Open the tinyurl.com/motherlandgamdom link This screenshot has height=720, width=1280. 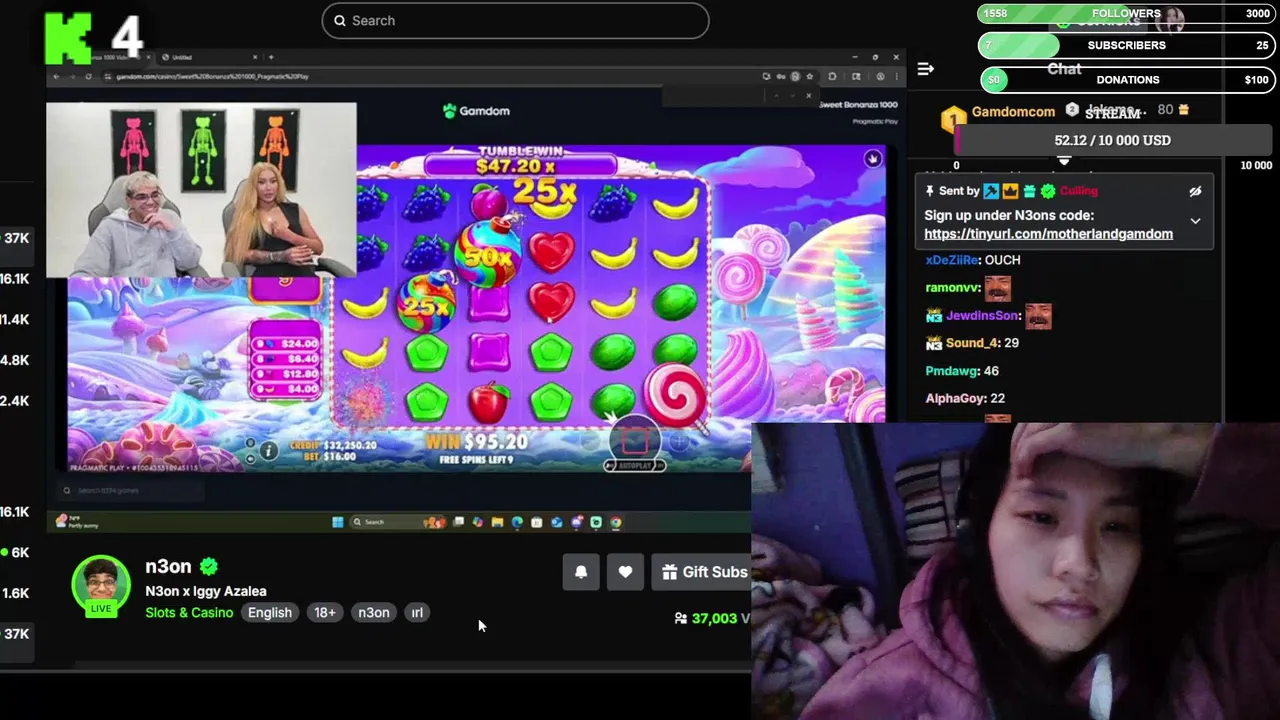(x=1048, y=234)
